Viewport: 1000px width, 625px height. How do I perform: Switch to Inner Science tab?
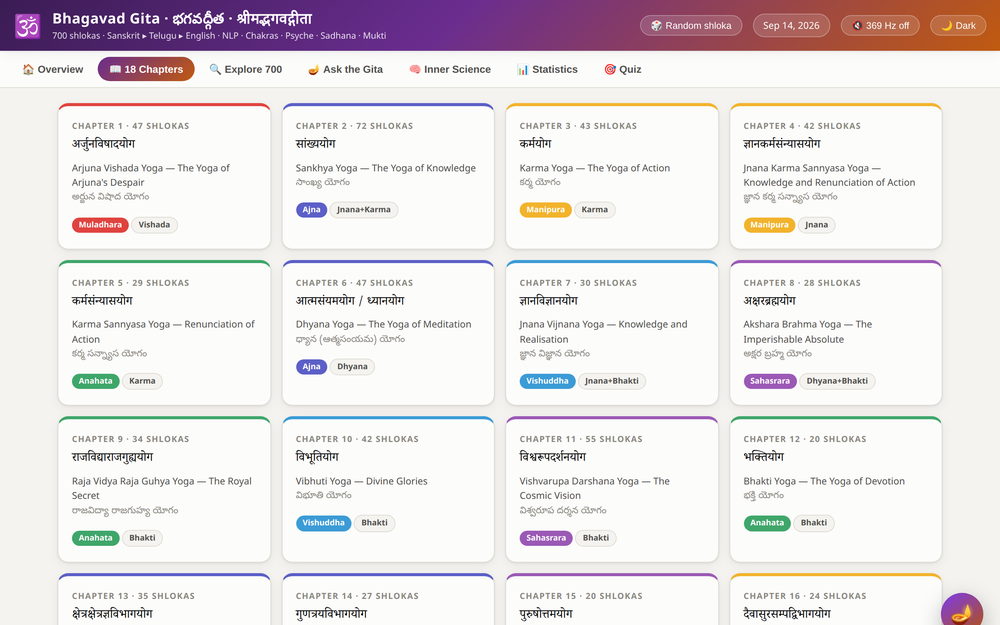point(450,69)
